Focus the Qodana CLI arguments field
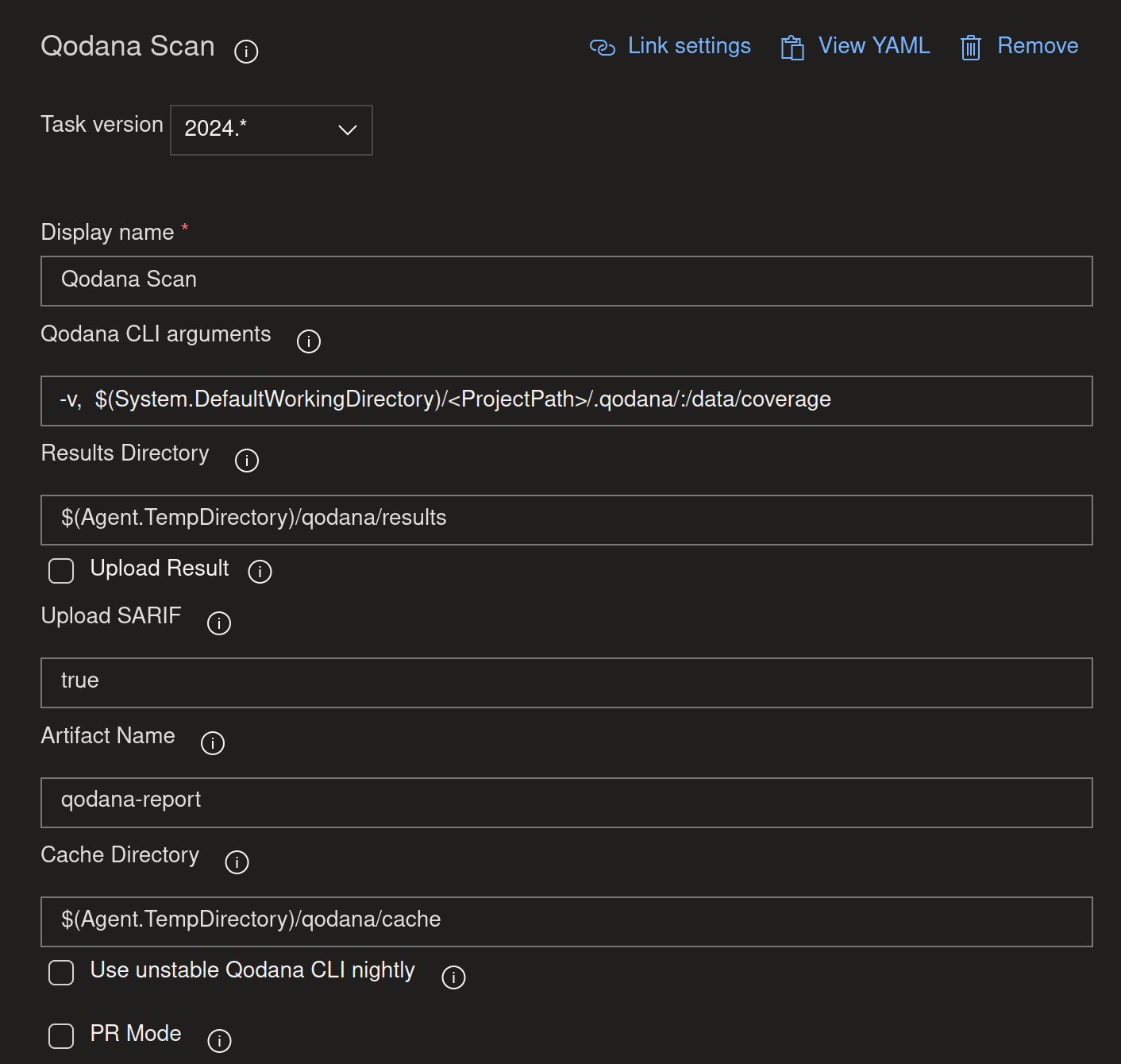1121x1064 pixels. (566, 401)
